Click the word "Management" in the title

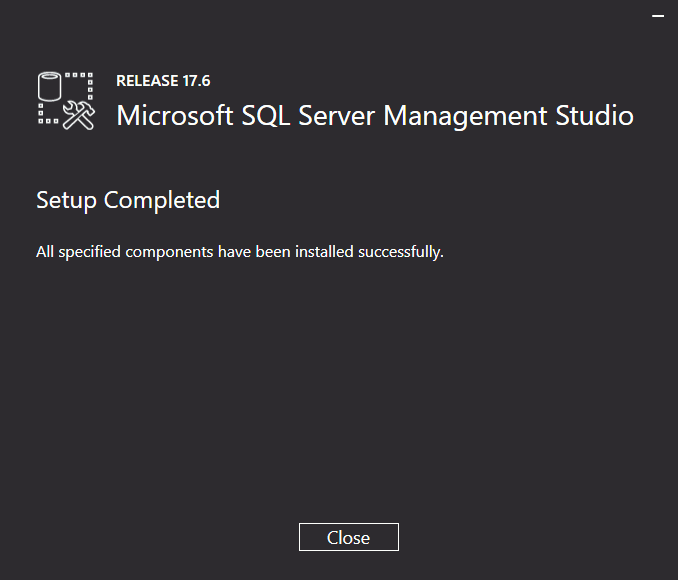click(x=468, y=115)
